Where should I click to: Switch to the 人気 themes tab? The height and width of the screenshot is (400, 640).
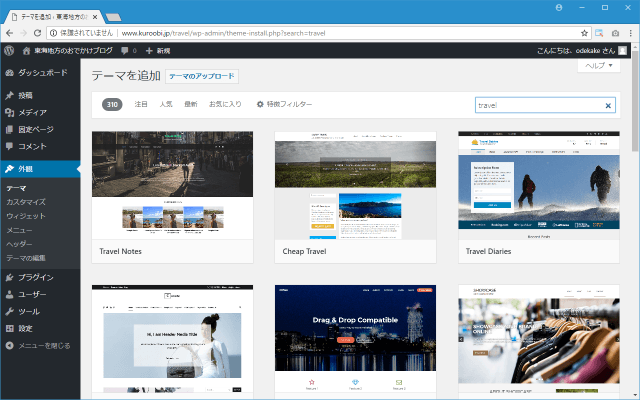[x=166, y=104]
